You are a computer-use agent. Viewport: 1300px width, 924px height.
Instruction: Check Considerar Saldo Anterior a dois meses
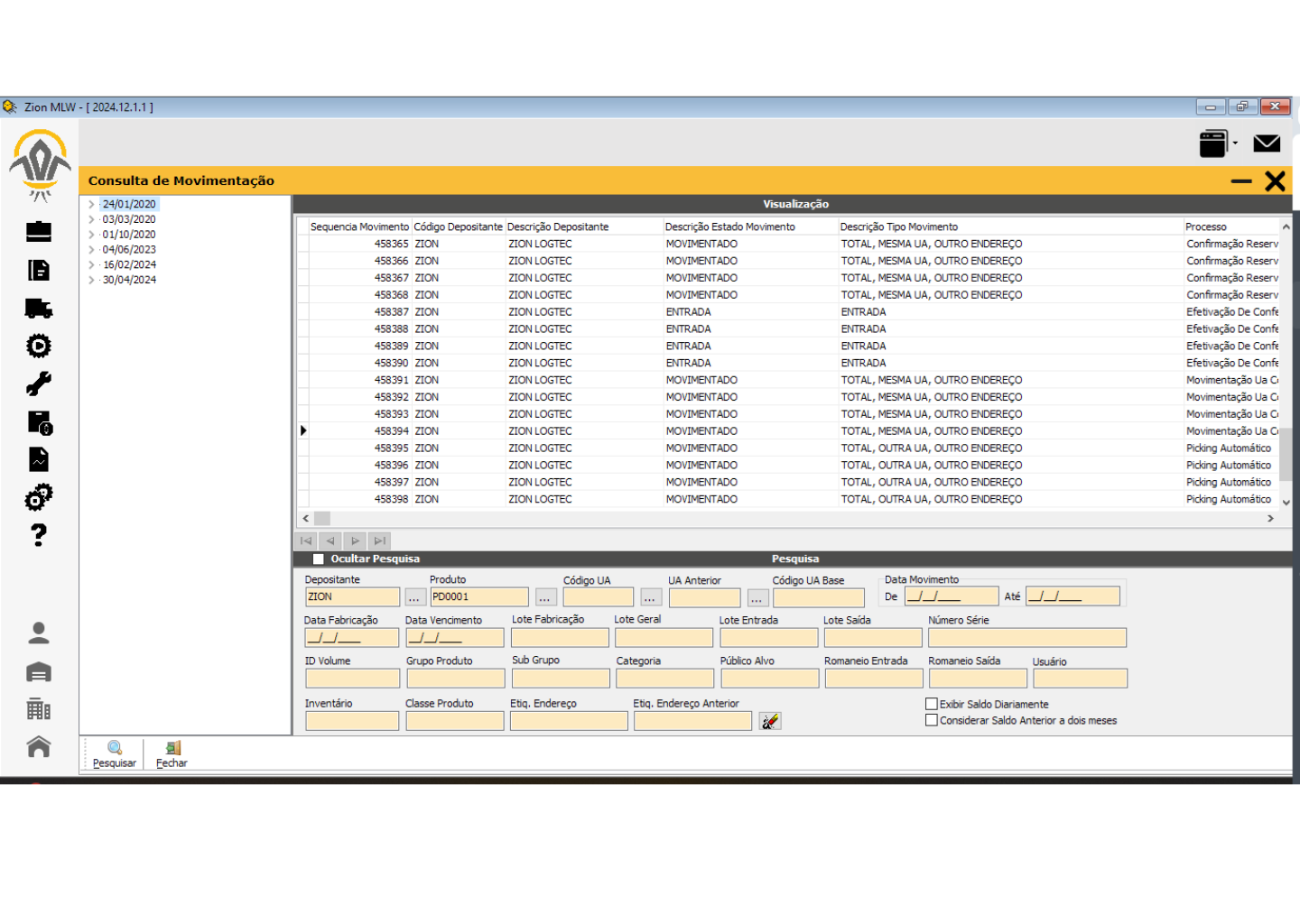[932, 720]
